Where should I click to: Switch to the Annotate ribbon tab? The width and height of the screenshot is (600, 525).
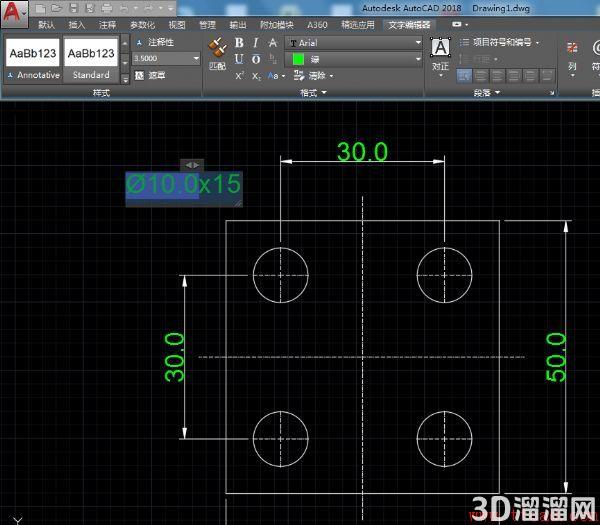107,25
